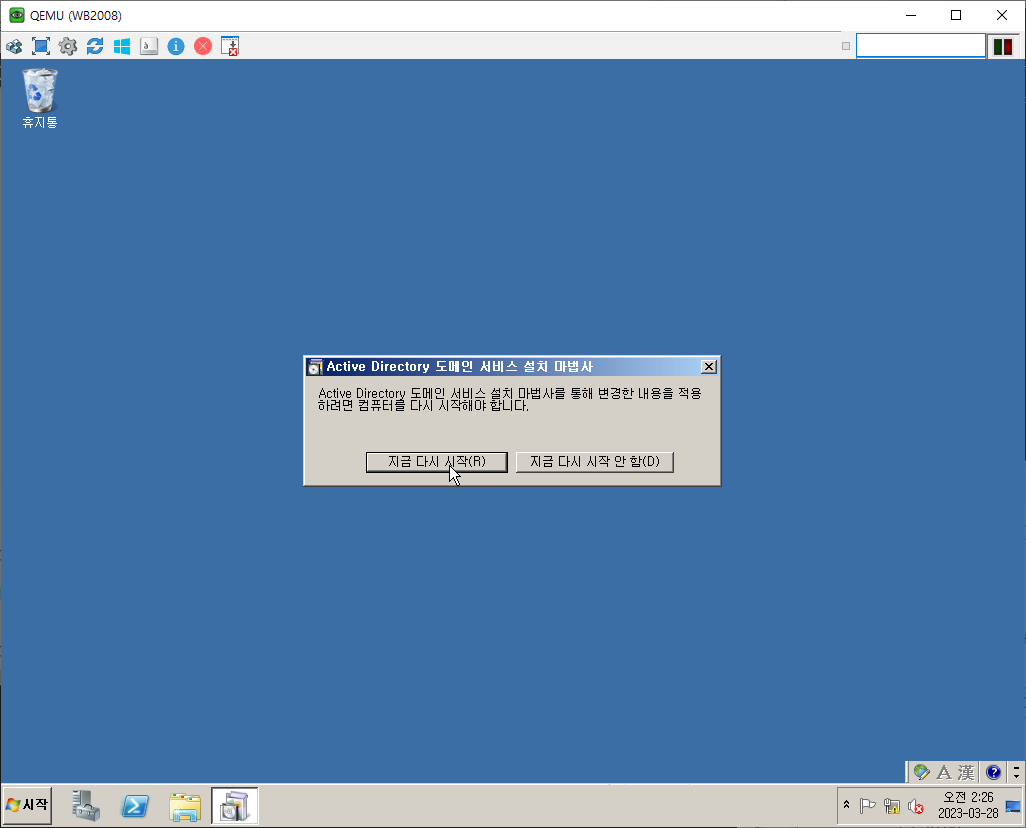
Task: Show the blue info icon
Action: click(176, 46)
